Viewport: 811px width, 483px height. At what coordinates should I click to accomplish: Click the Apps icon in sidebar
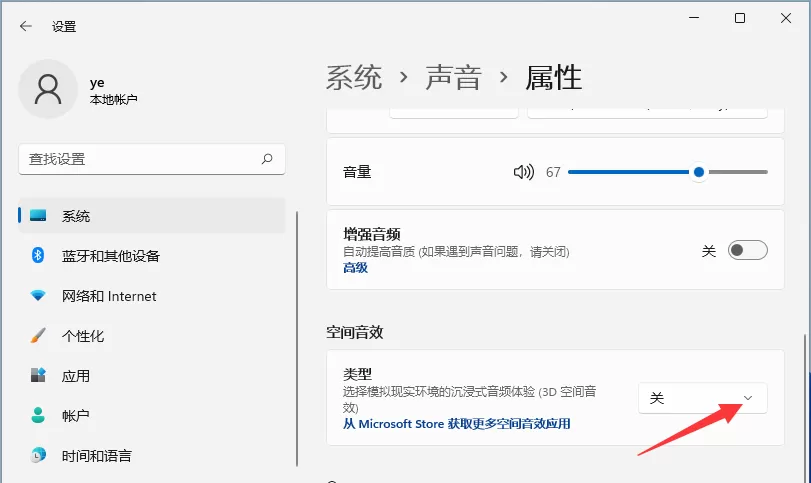click(38, 375)
